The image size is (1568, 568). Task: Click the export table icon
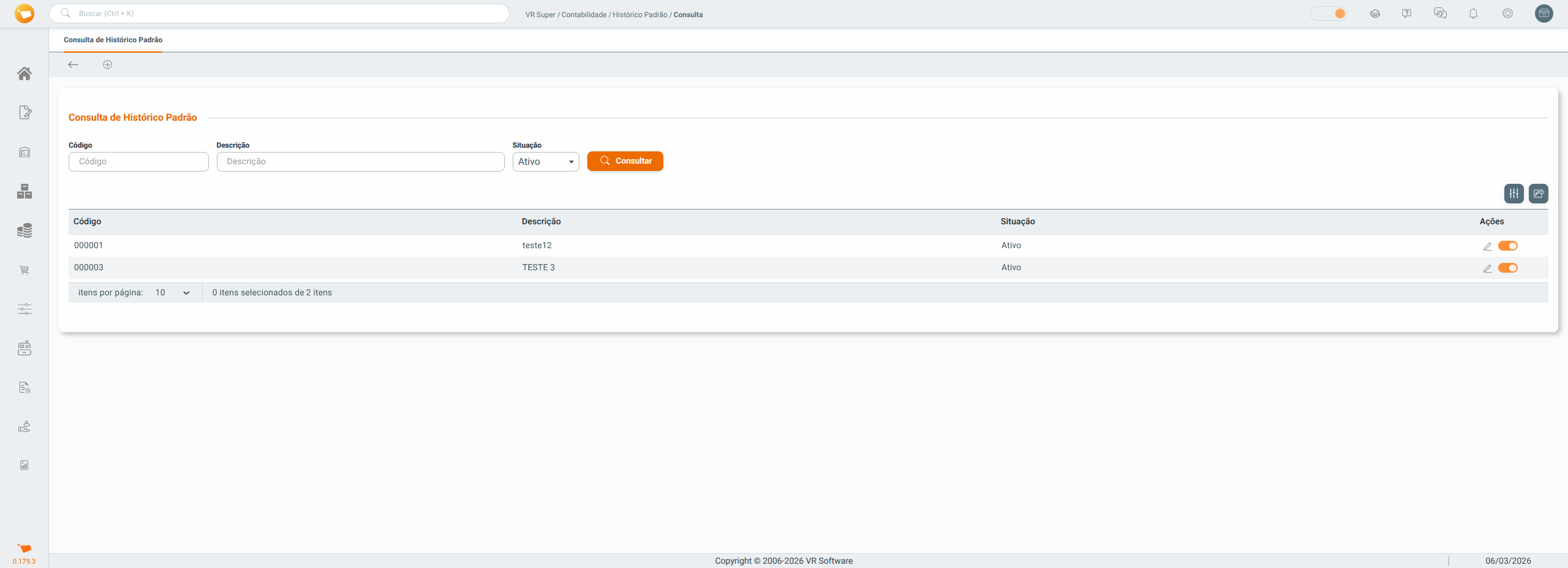[1538, 194]
